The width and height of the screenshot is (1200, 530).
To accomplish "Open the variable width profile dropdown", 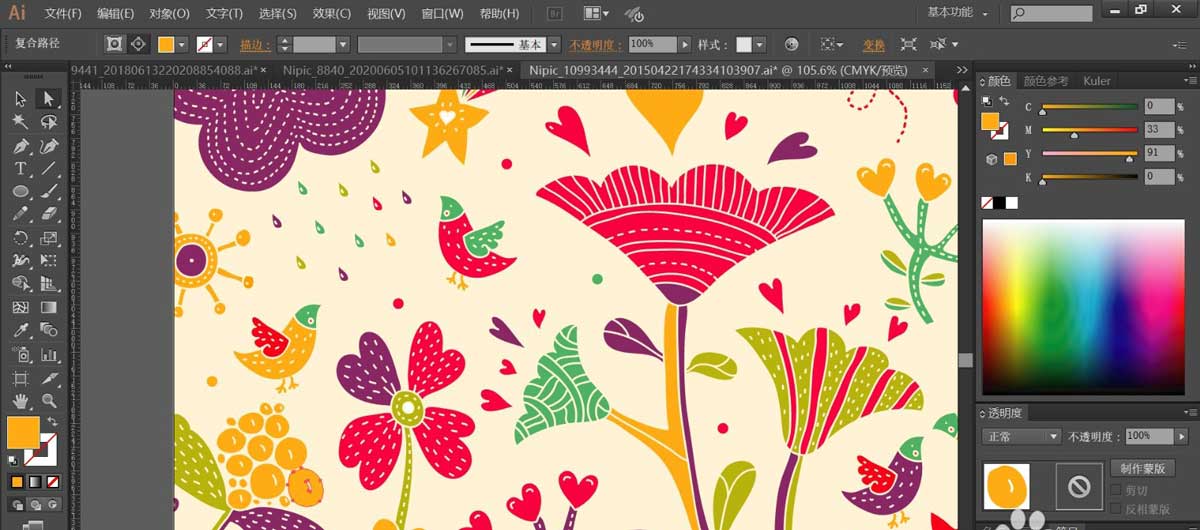I will click(x=450, y=45).
